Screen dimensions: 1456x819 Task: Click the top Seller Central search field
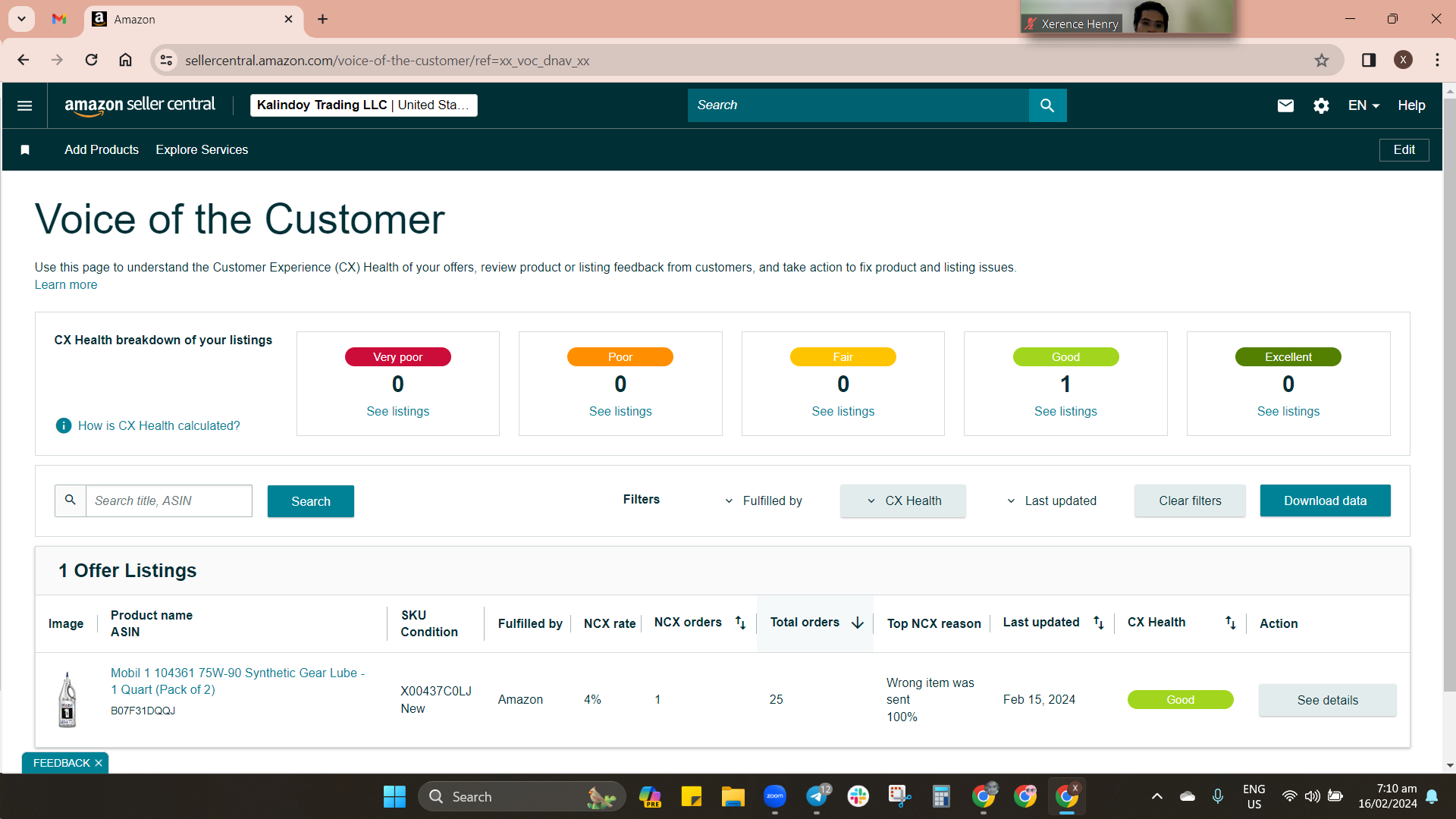pyautogui.click(x=858, y=105)
